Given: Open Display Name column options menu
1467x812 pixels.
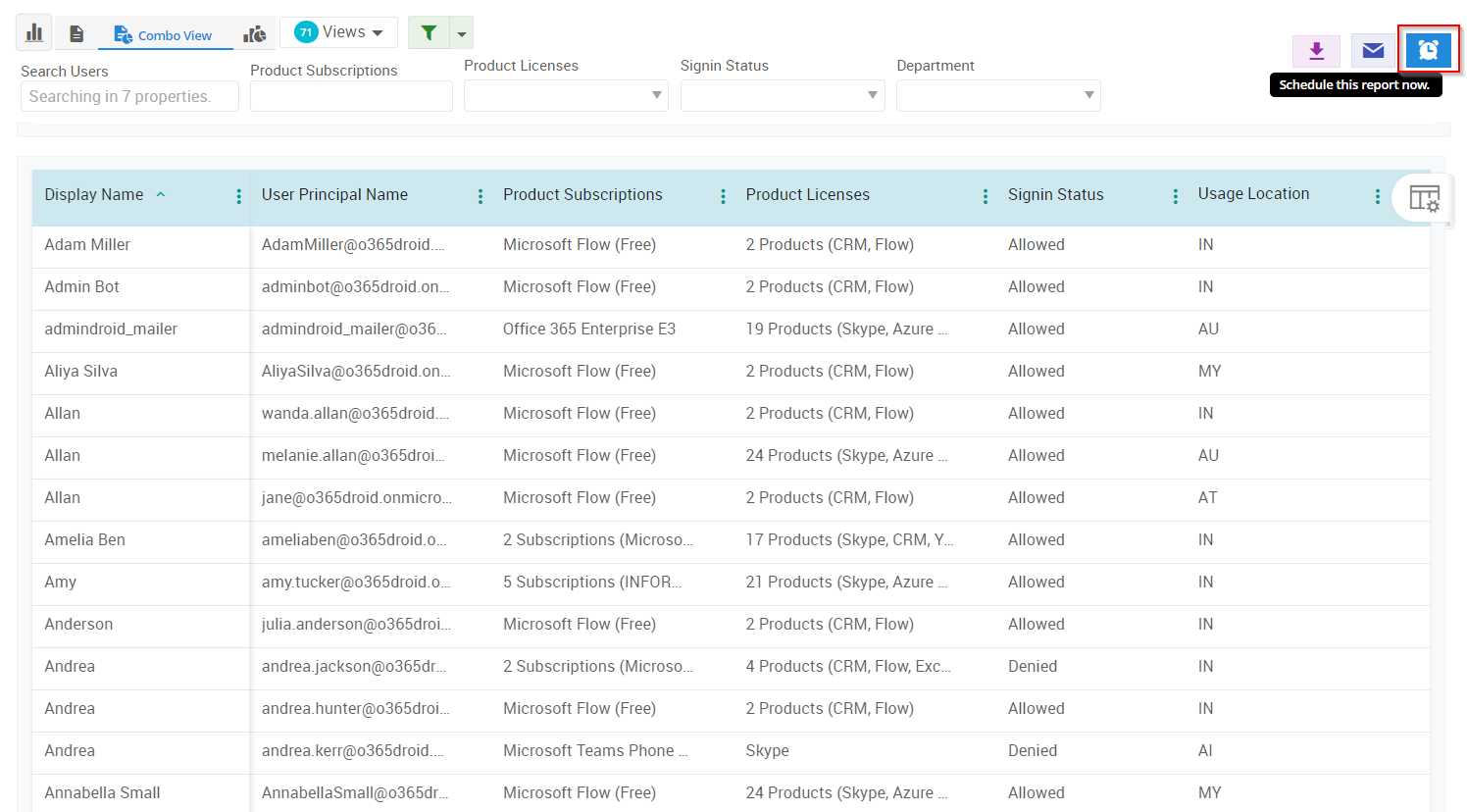Looking at the screenshot, I should coord(238,196).
